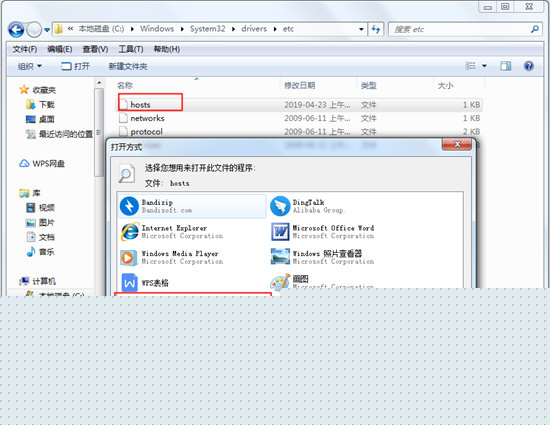This screenshot has height=425, width=550.
Task: Click drivers in the address path
Action: (x=254, y=29)
